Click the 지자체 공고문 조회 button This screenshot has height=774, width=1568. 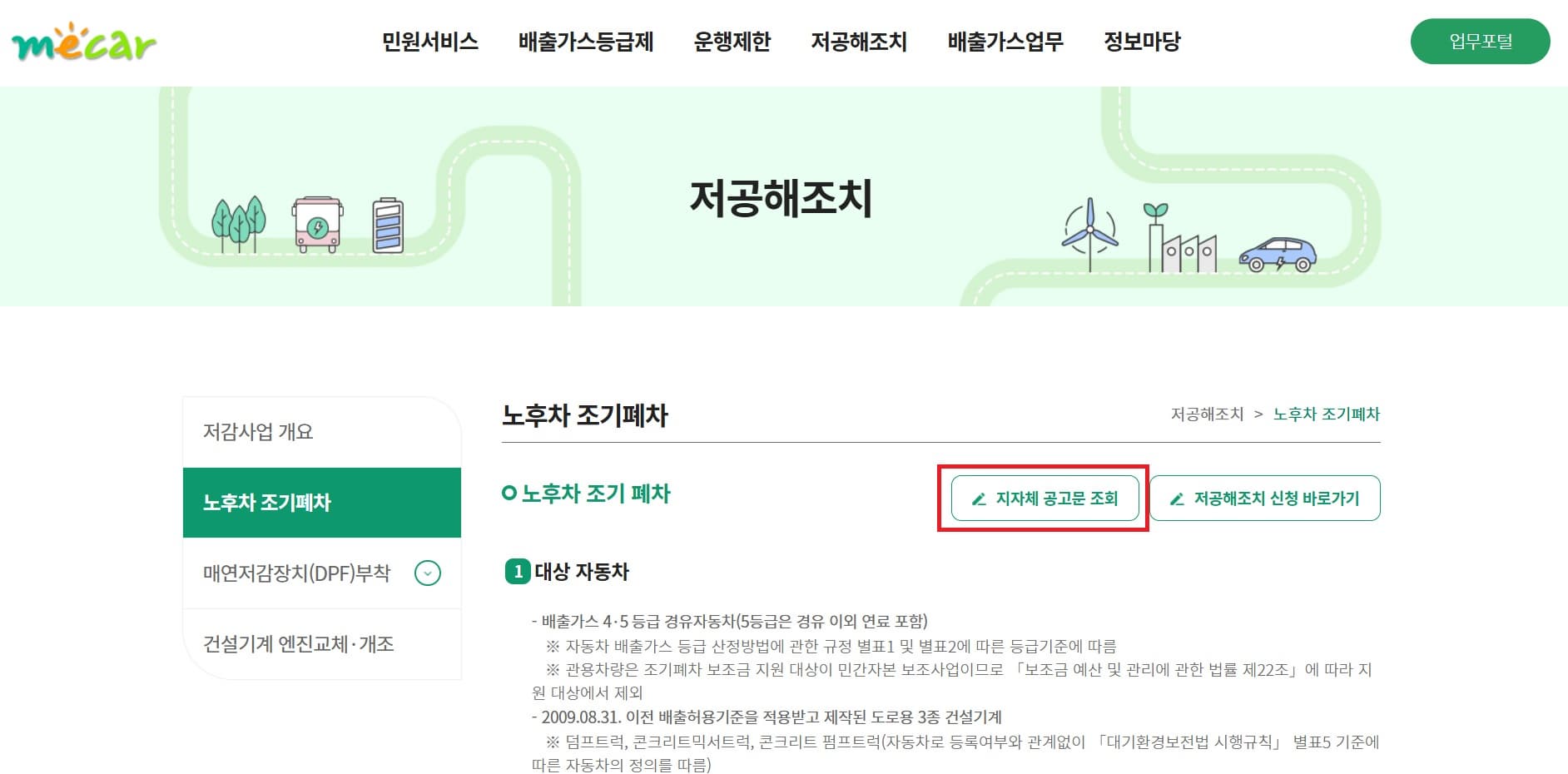point(1045,499)
